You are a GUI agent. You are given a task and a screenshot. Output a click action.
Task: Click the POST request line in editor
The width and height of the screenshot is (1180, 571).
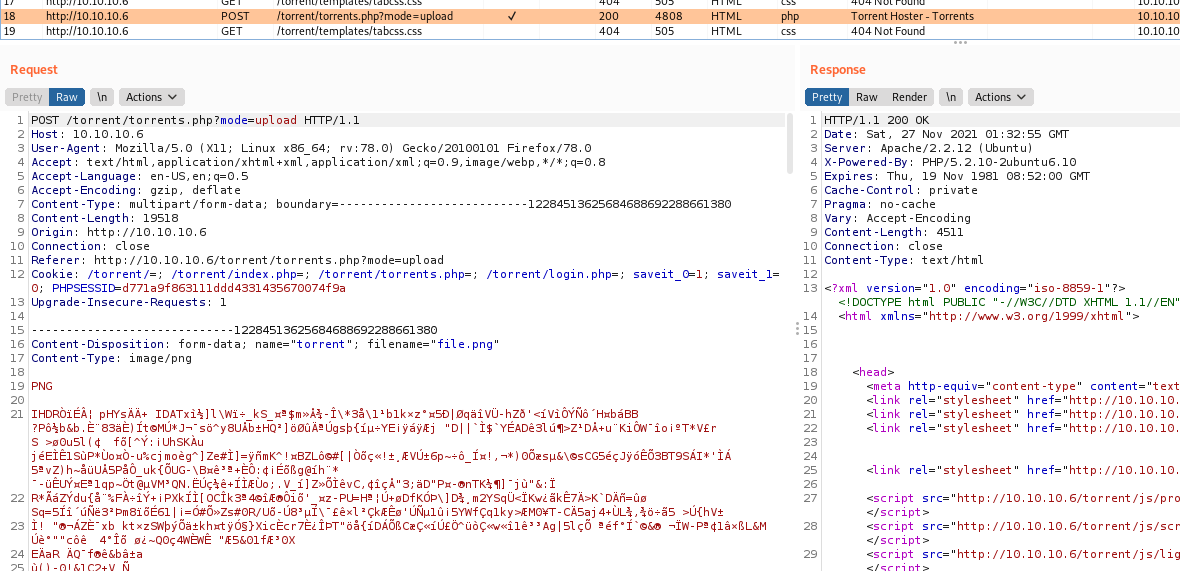point(196,120)
